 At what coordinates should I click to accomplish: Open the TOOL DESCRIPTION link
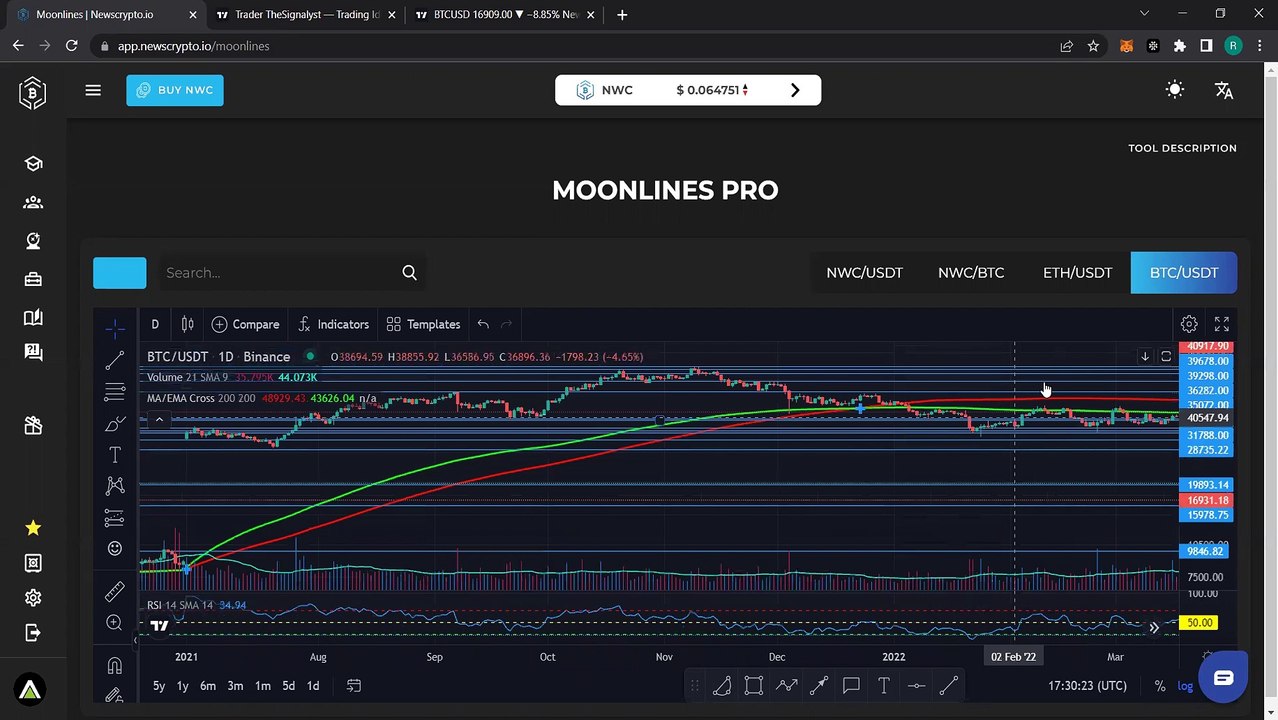(1182, 148)
